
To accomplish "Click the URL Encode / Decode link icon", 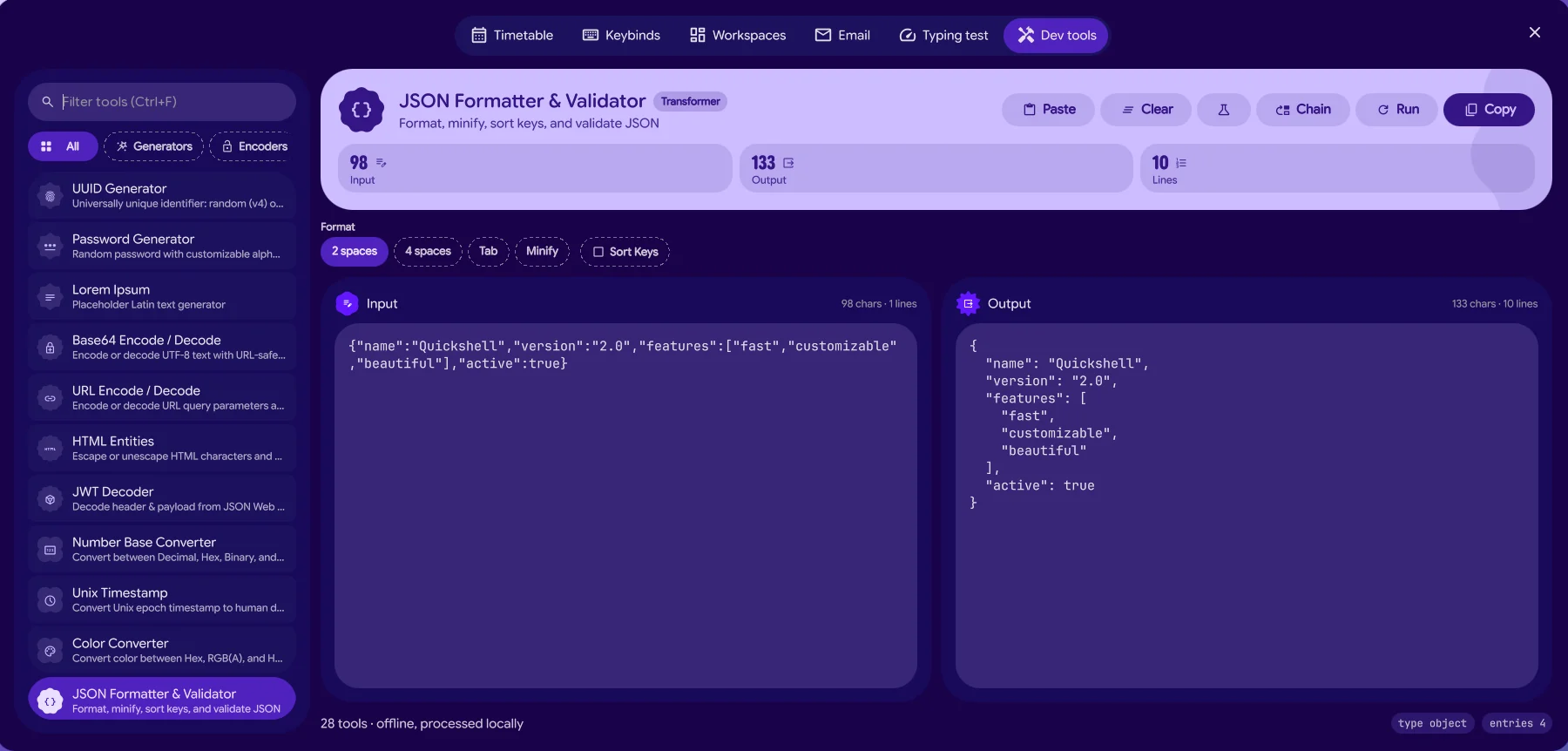I will pyautogui.click(x=51, y=398).
